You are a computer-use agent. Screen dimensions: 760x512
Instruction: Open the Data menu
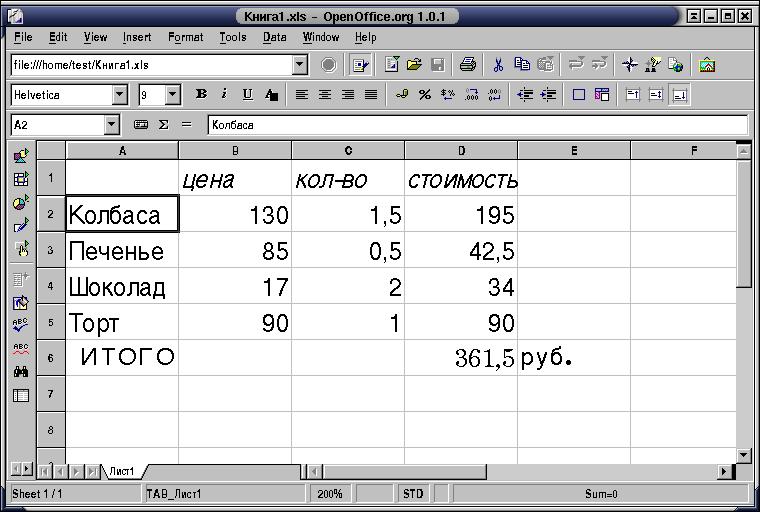(274, 37)
